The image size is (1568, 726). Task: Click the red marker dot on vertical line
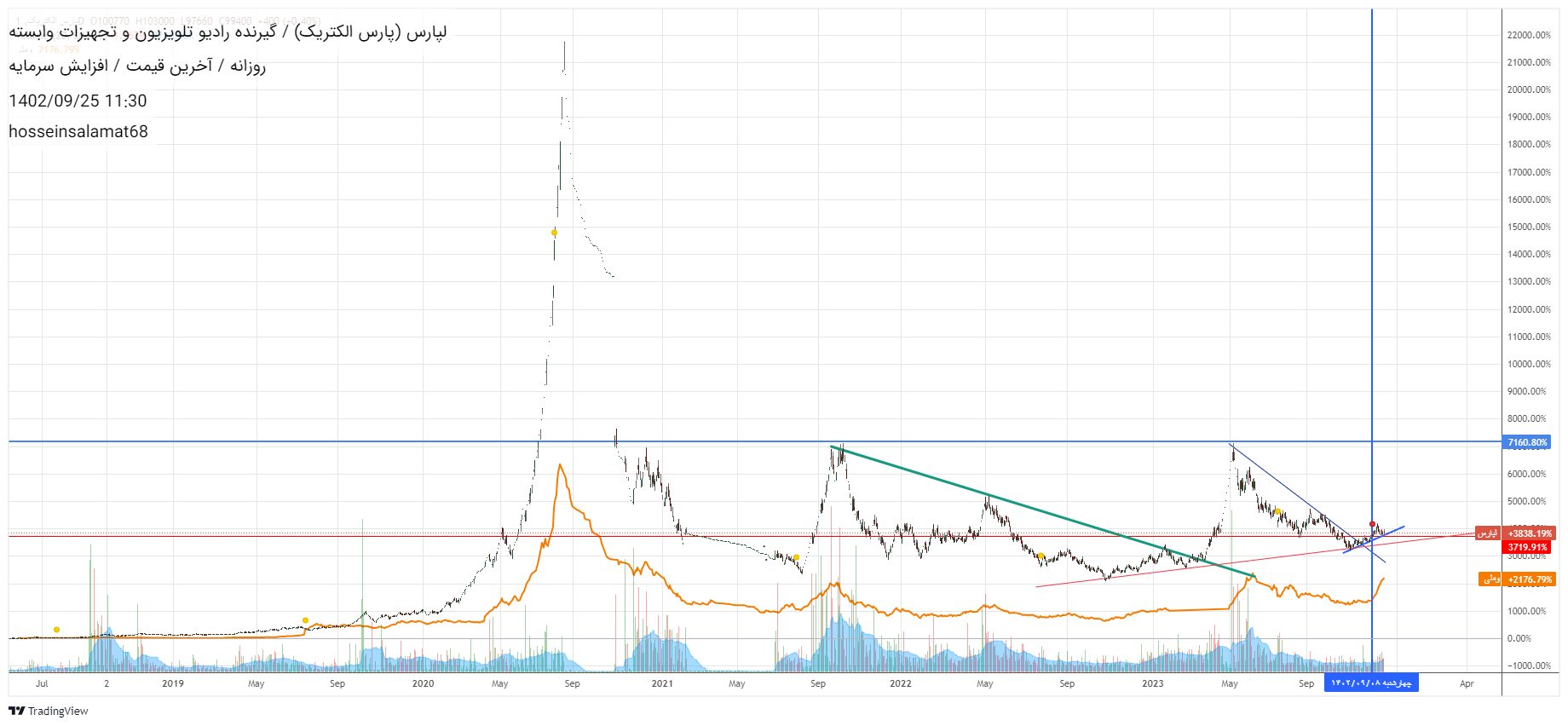(x=1372, y=524)
